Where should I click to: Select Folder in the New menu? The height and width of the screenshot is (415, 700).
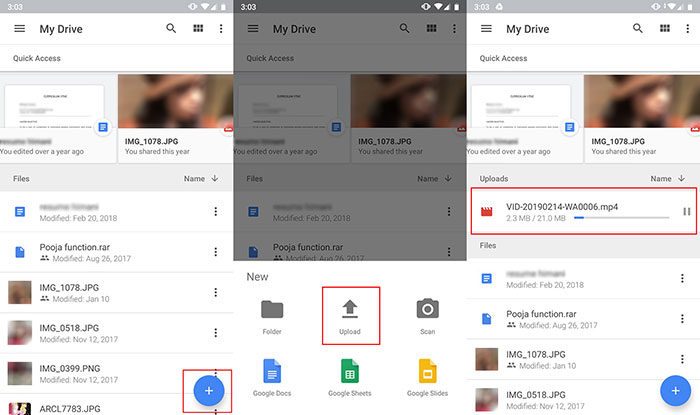[272, 317]
